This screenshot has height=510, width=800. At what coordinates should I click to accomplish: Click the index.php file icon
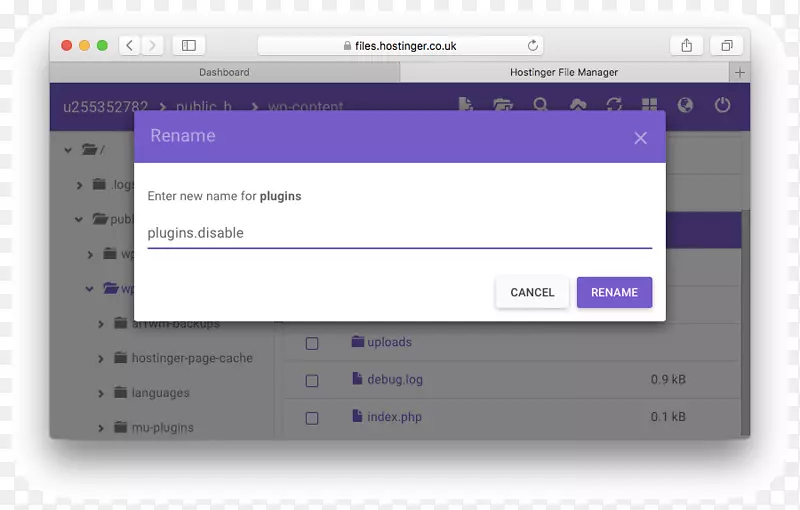357,416
